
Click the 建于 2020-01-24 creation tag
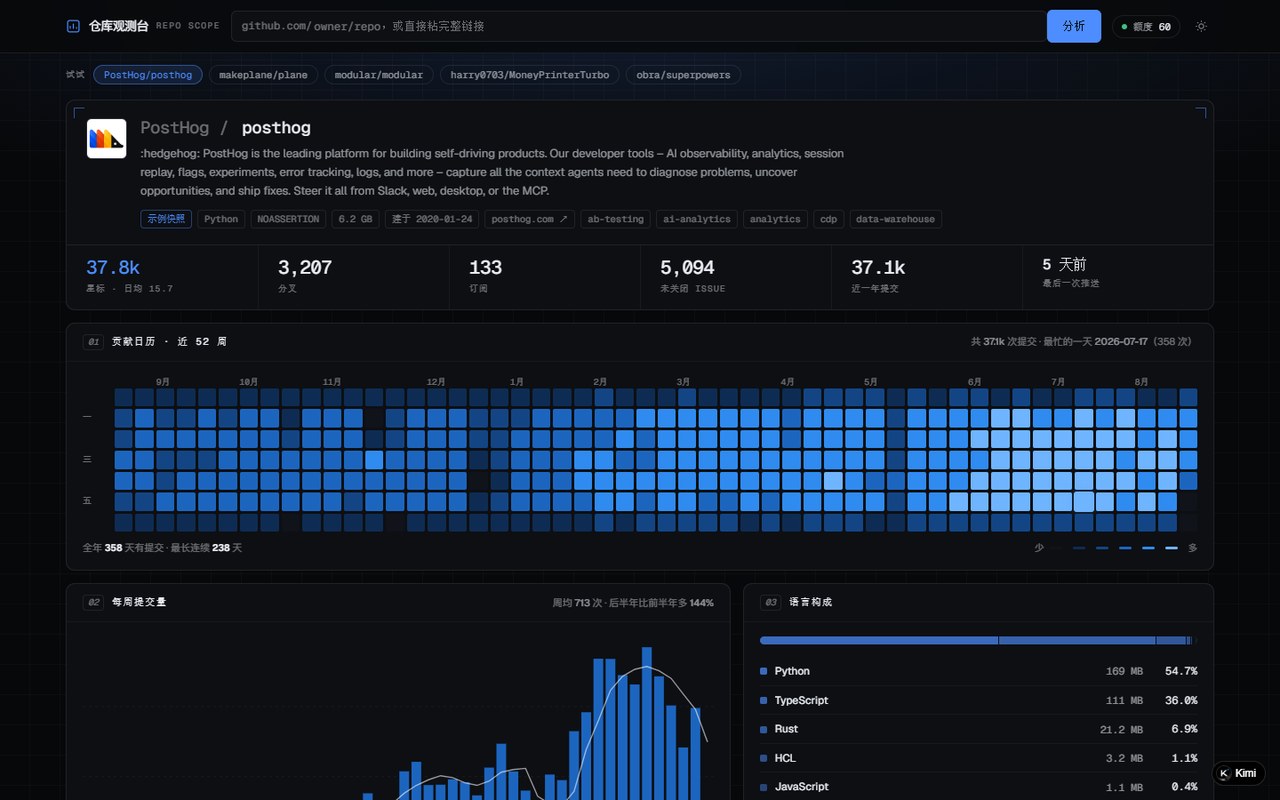pos(432,219)
